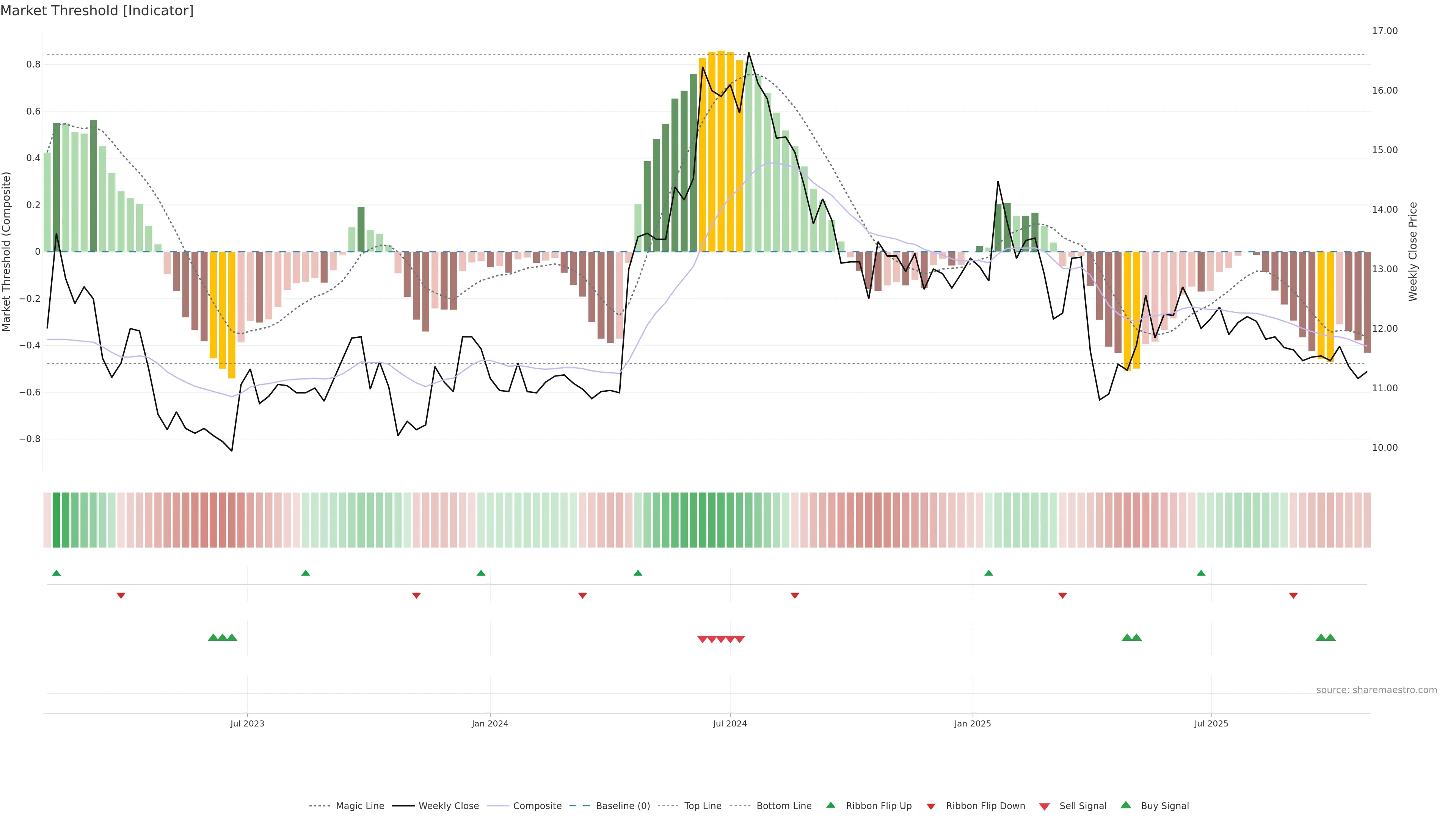Click the Jul 2024 x-axis label

[730, 723]
